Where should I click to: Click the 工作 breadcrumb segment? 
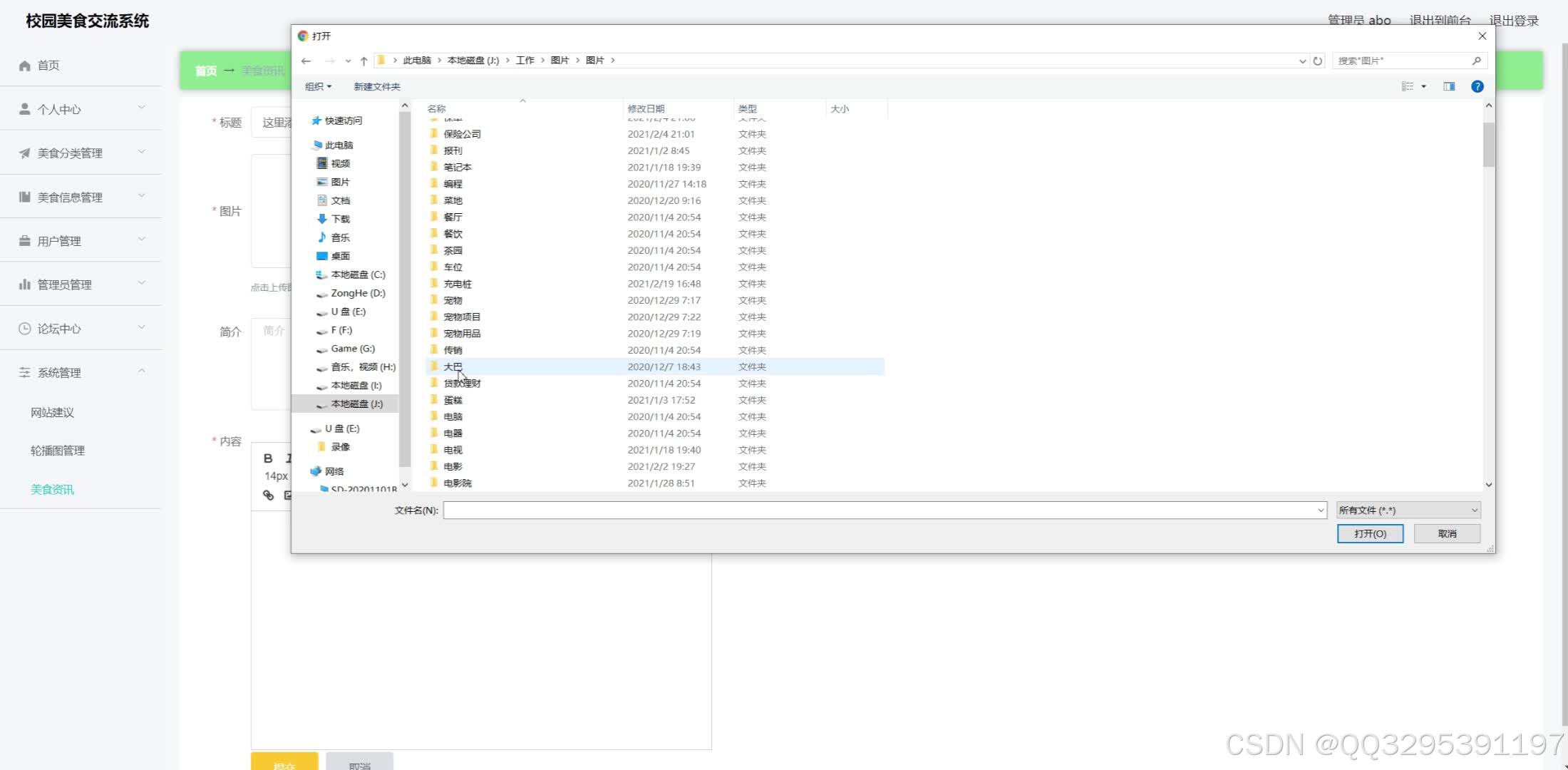pos(525,61)
